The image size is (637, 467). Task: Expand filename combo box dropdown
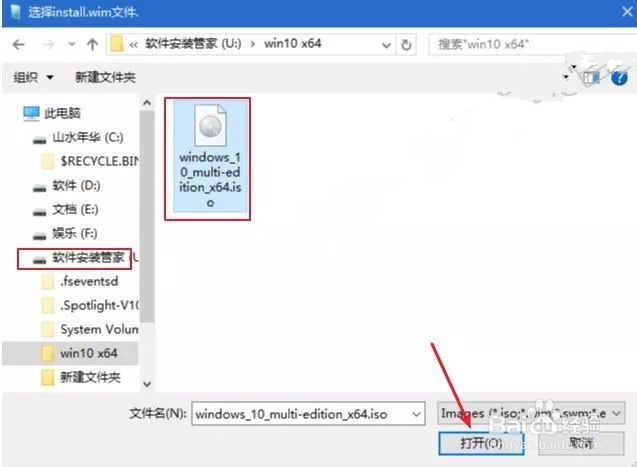click(x=416, y=414)
